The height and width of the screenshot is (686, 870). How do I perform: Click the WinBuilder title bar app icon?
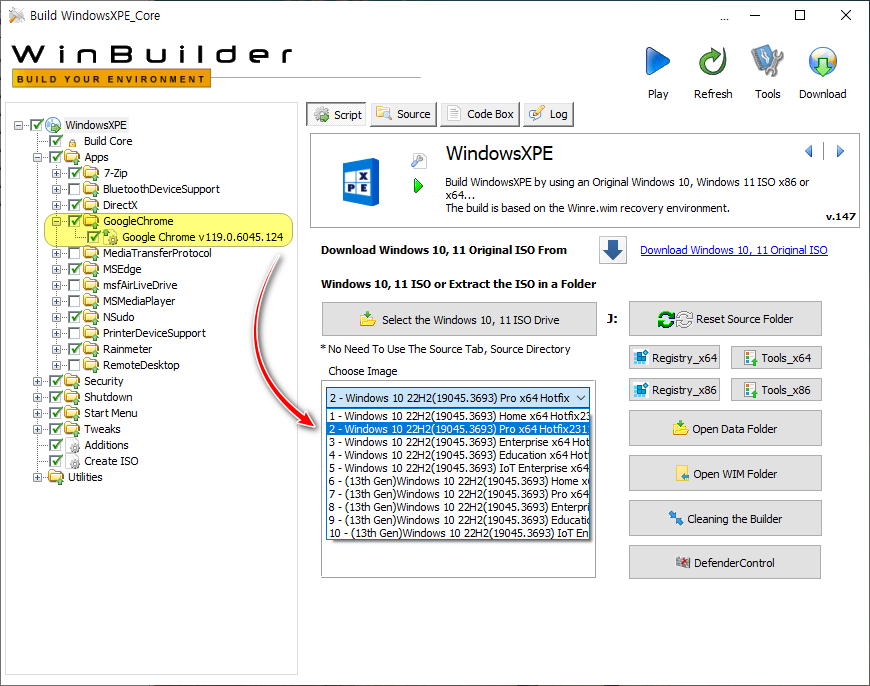click(x=17, y=16)
